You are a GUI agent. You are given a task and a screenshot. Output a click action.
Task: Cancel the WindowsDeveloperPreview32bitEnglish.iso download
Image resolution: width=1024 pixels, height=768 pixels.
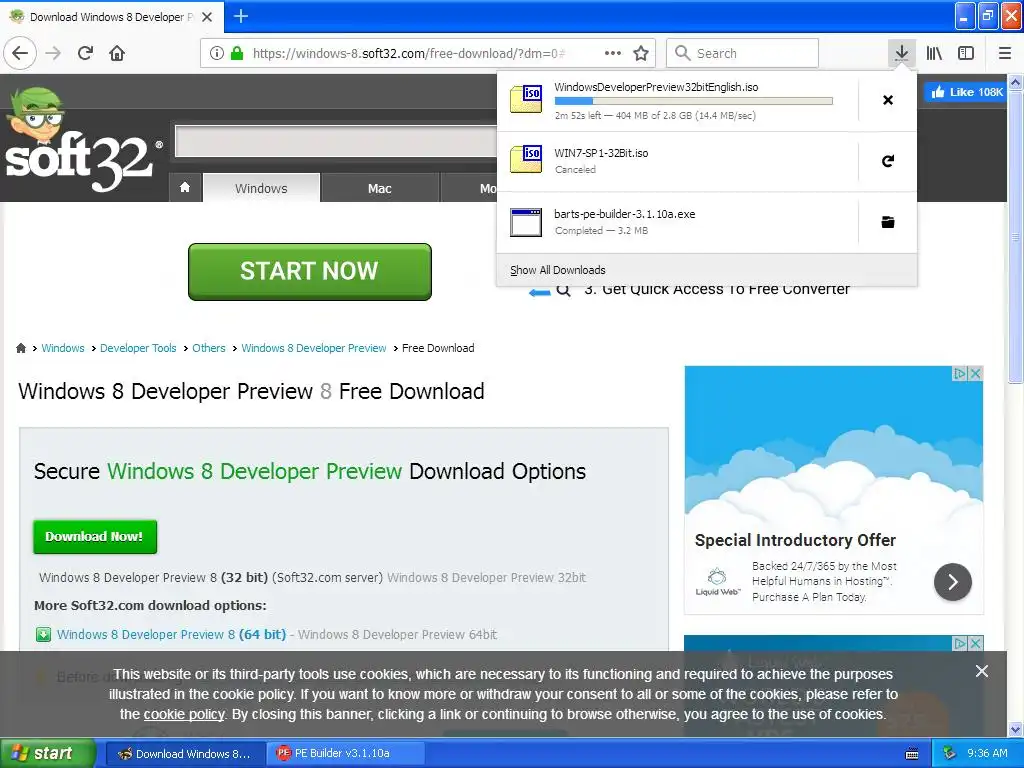(x=888, y=100)
